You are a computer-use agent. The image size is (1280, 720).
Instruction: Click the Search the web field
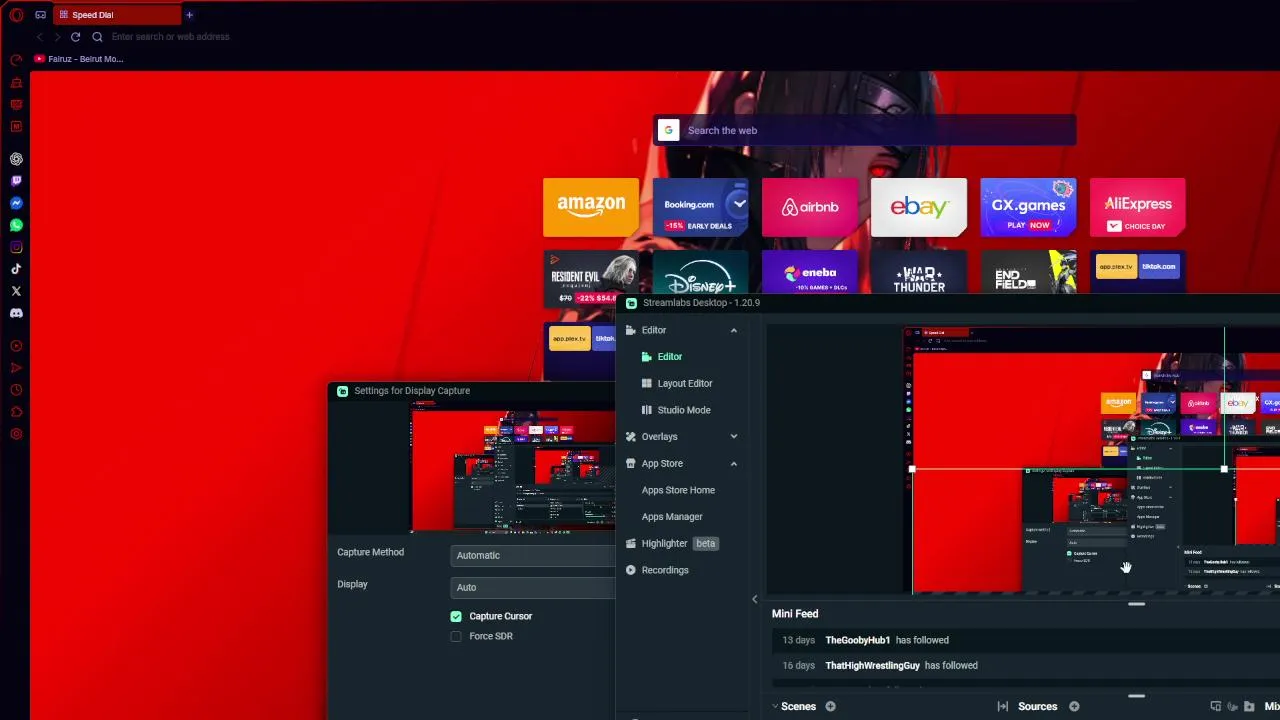pyautogui.click(x=865, y=130)
